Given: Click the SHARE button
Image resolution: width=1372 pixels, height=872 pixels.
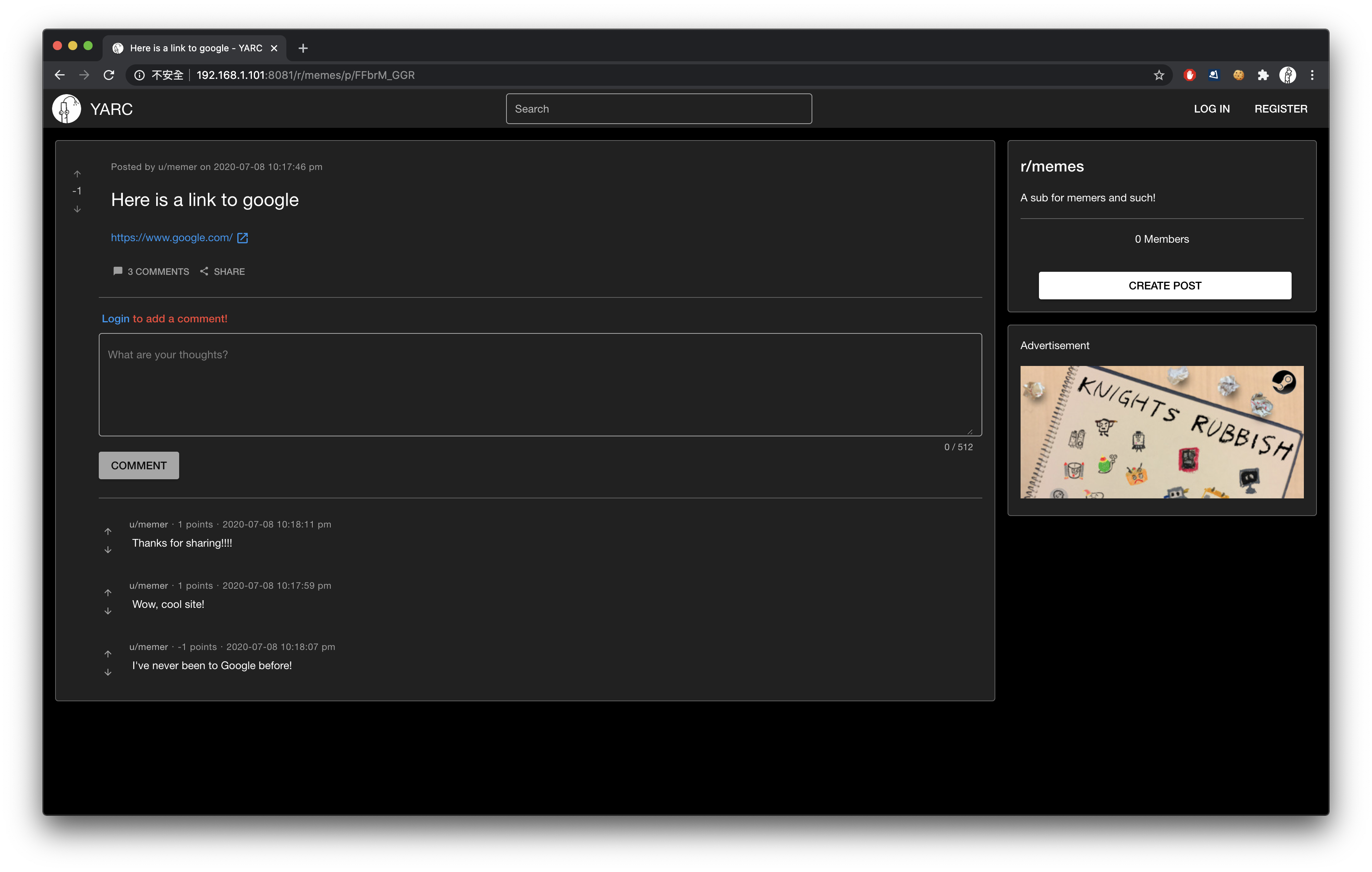Looking at the screenshot, I should pos(223,272).
